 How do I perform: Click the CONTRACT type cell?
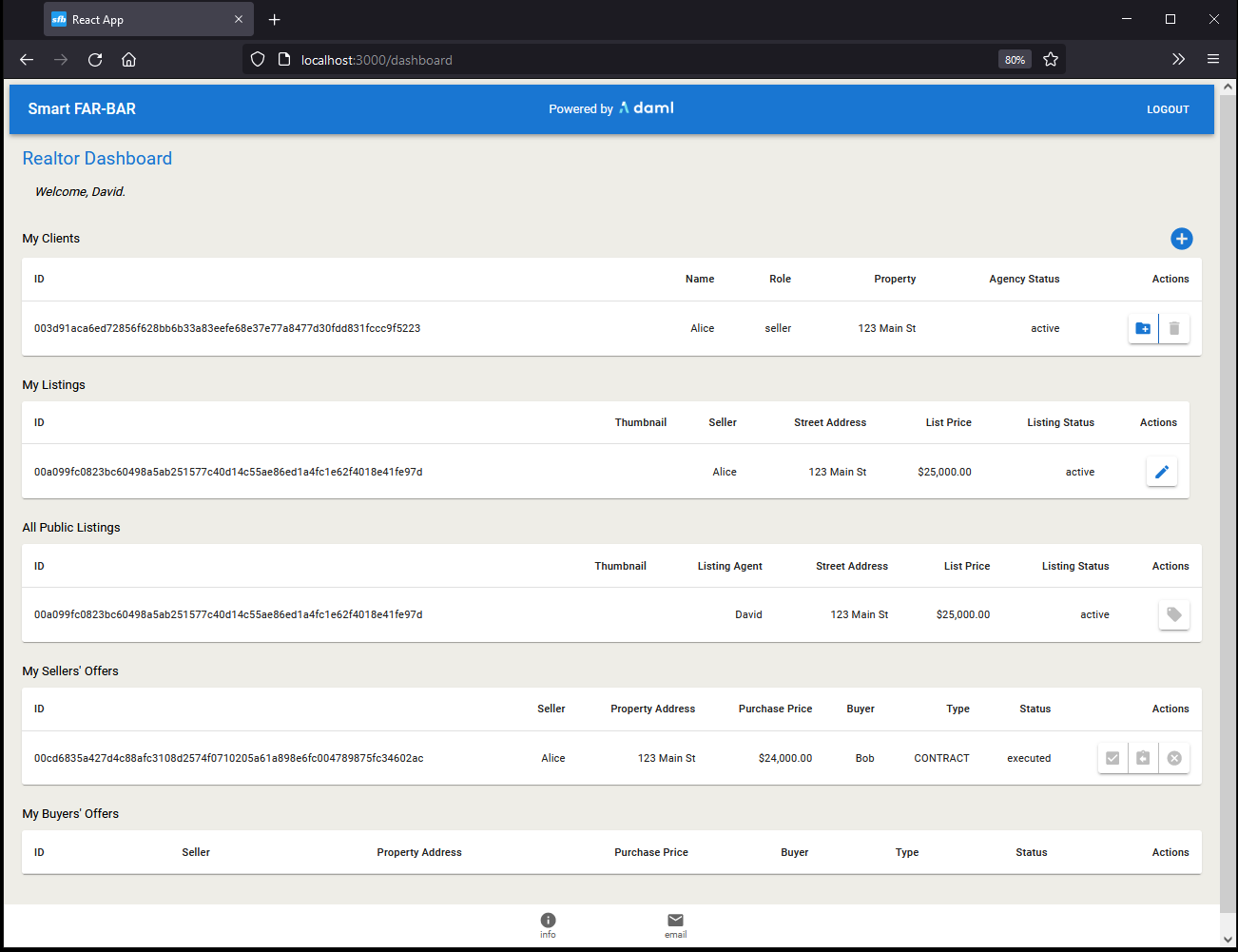(941, 758)
